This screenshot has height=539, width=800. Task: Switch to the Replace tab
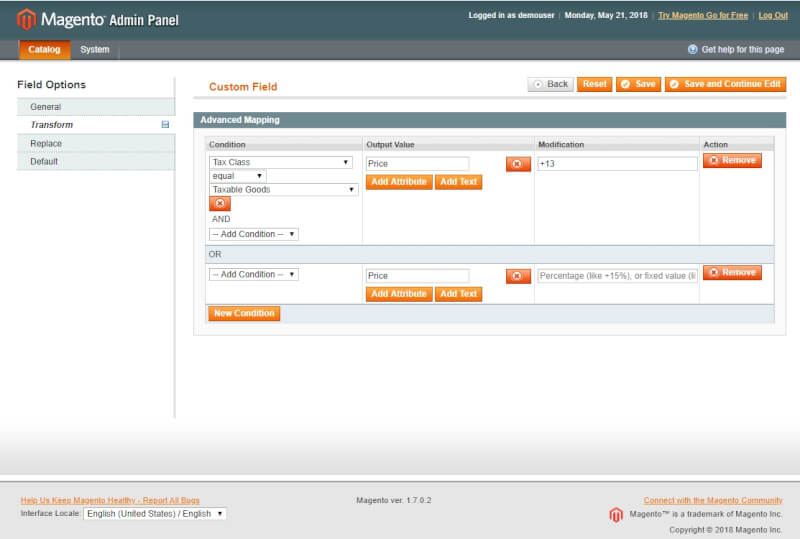point(96,143)
